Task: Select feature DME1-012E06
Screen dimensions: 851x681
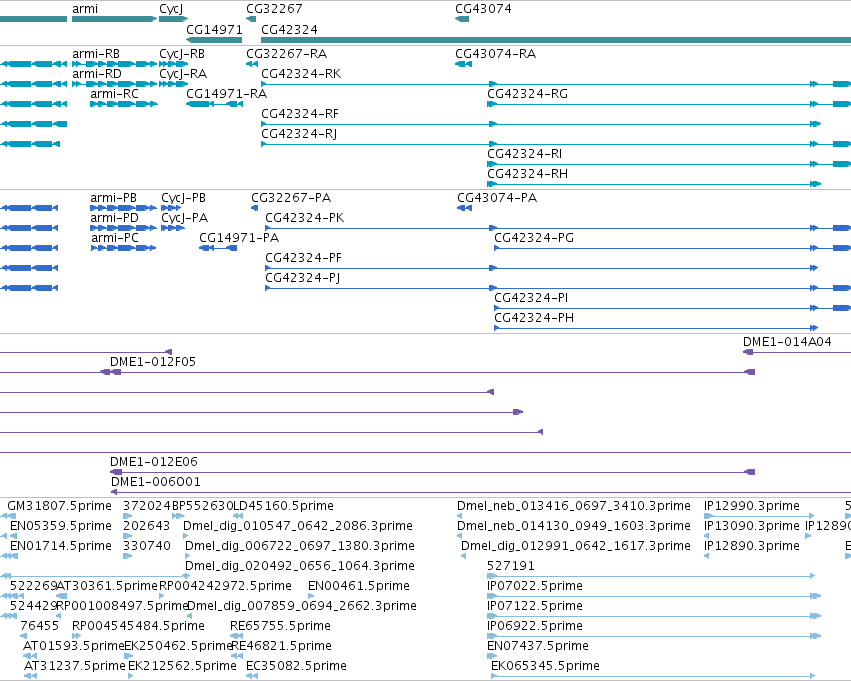Action: [154, 462]
